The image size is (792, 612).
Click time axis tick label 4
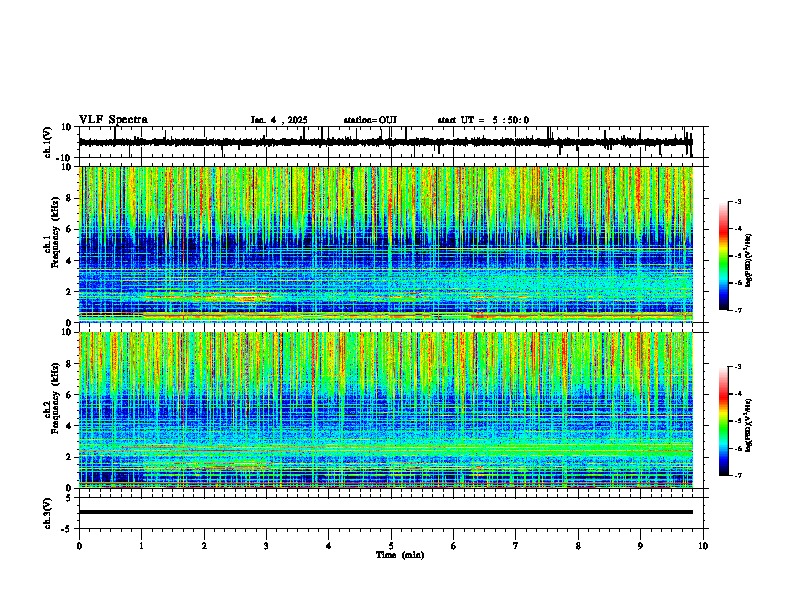(x=328, y=546)
